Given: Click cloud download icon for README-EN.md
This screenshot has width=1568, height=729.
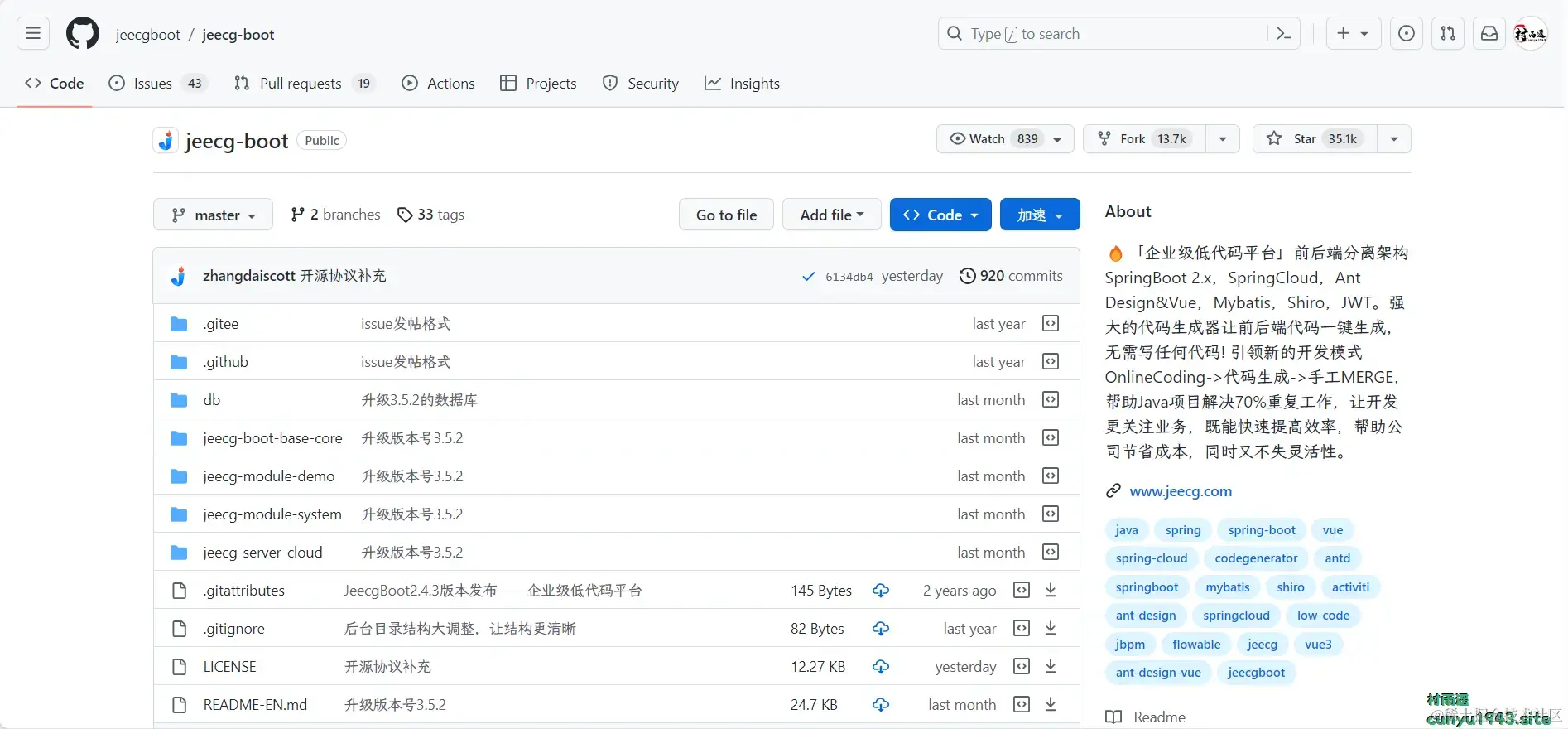Looking at the screenshot, I should (x=881, y=704).
